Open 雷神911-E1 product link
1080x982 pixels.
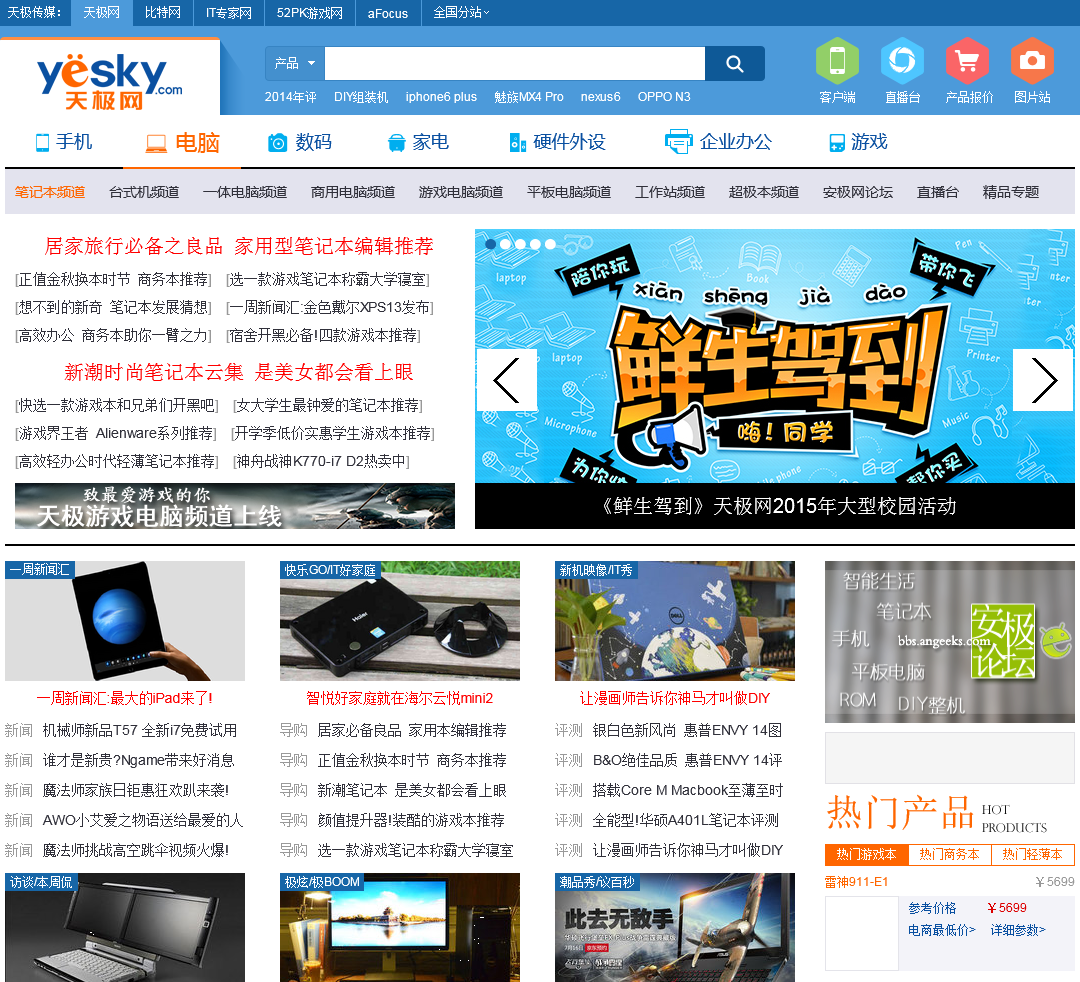pyautogui.click(x=856, y=881)
